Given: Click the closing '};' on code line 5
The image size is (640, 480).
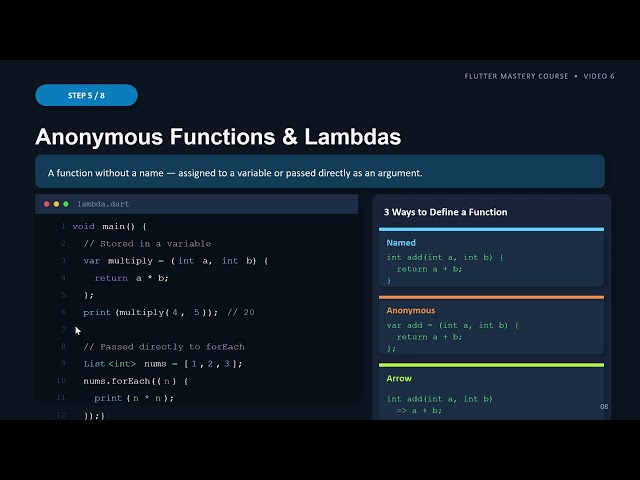Looking at the screenshot, I should click(x=88, y=295).
